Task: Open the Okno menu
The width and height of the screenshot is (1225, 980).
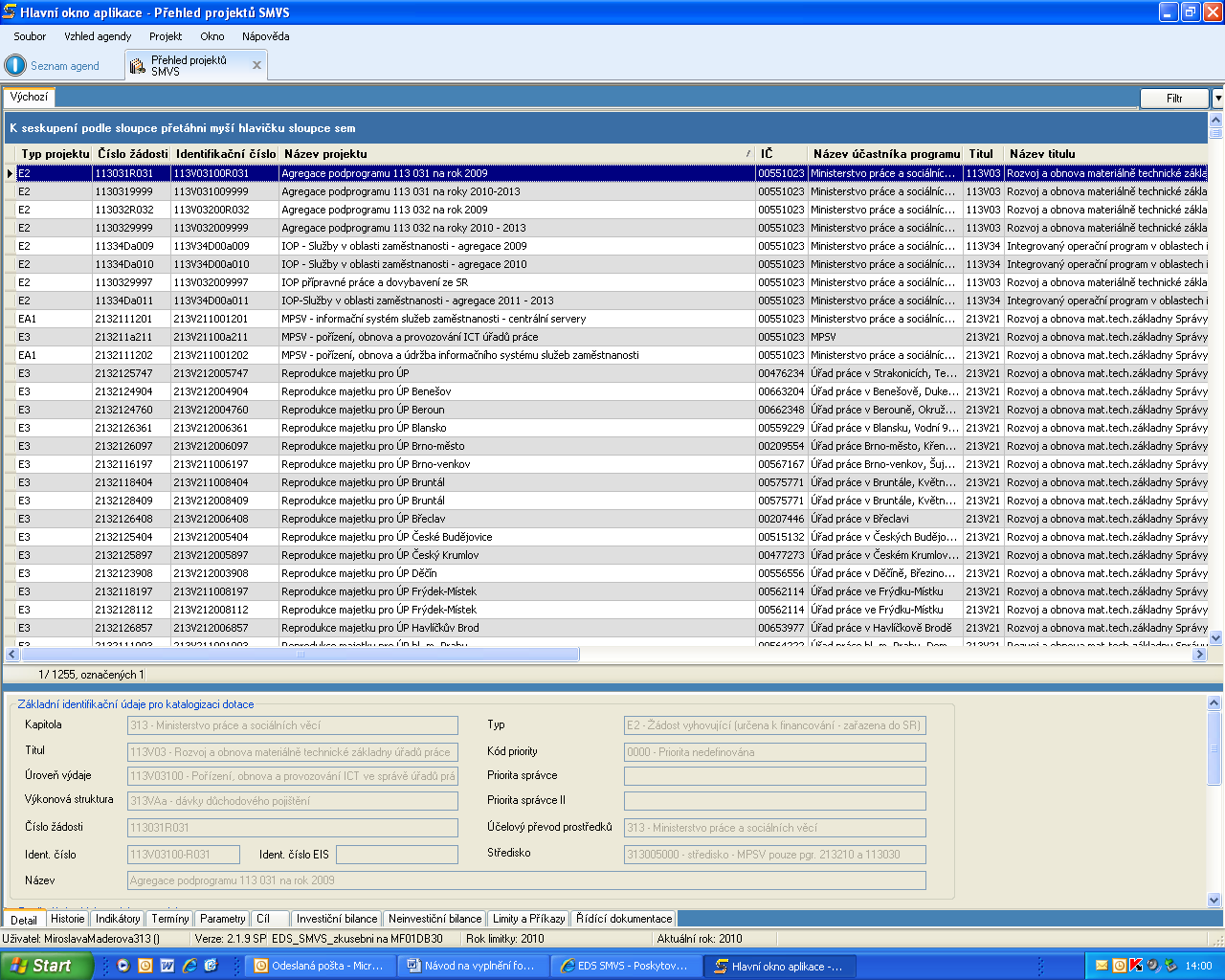Action: (x=212, y=36)
